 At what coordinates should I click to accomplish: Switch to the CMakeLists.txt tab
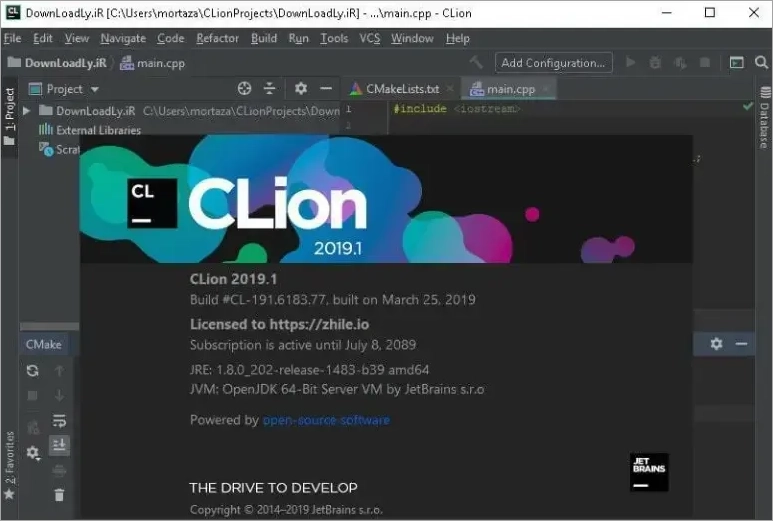tap(395, 89)
